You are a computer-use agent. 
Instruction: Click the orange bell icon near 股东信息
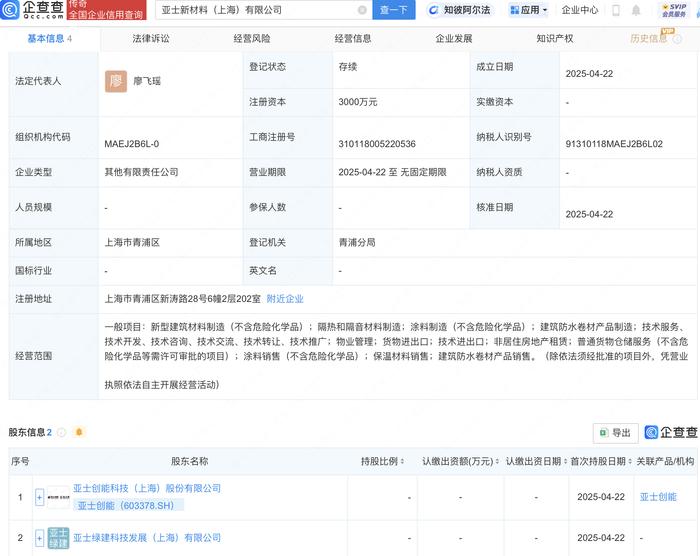[x=79, y=432]
